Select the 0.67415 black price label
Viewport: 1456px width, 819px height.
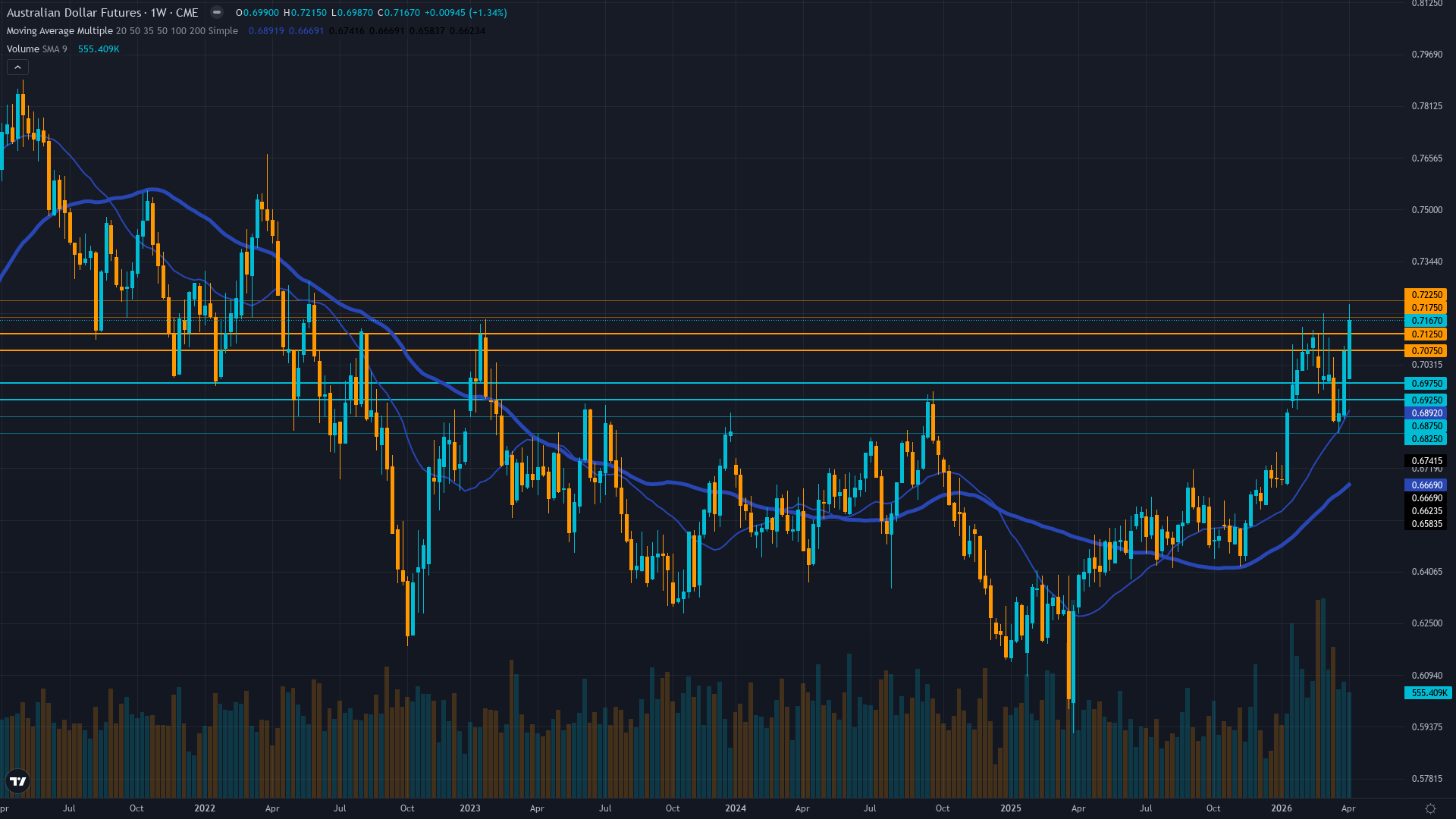click(x=1426, y=461)
